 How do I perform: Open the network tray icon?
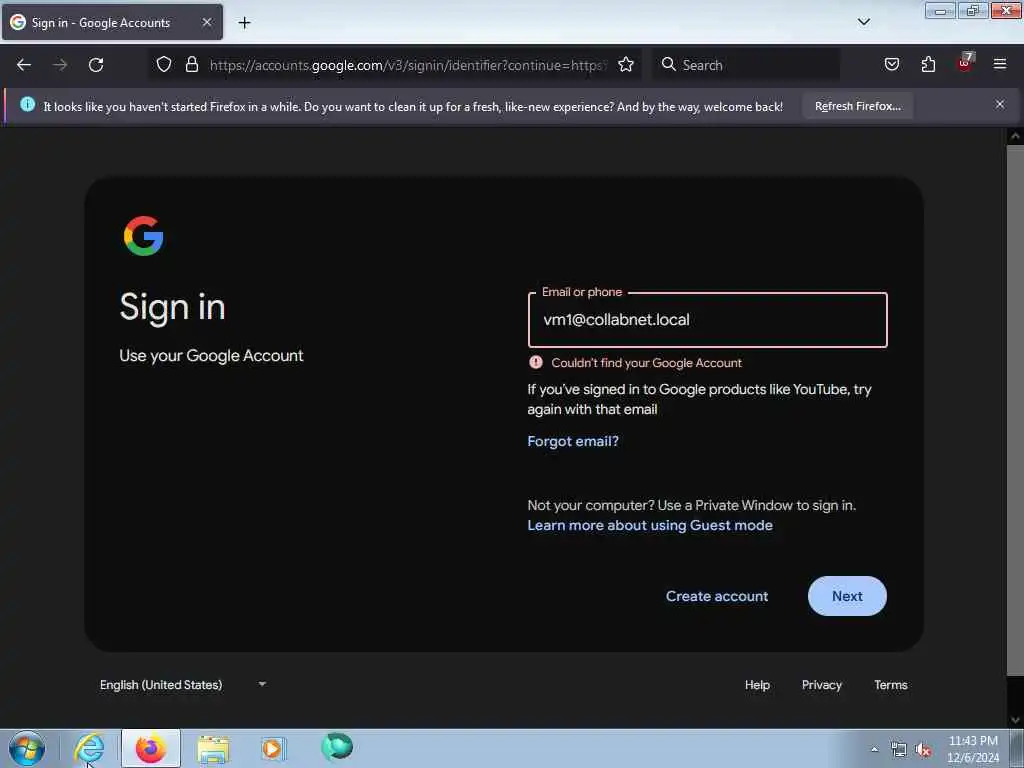point(899,750)
